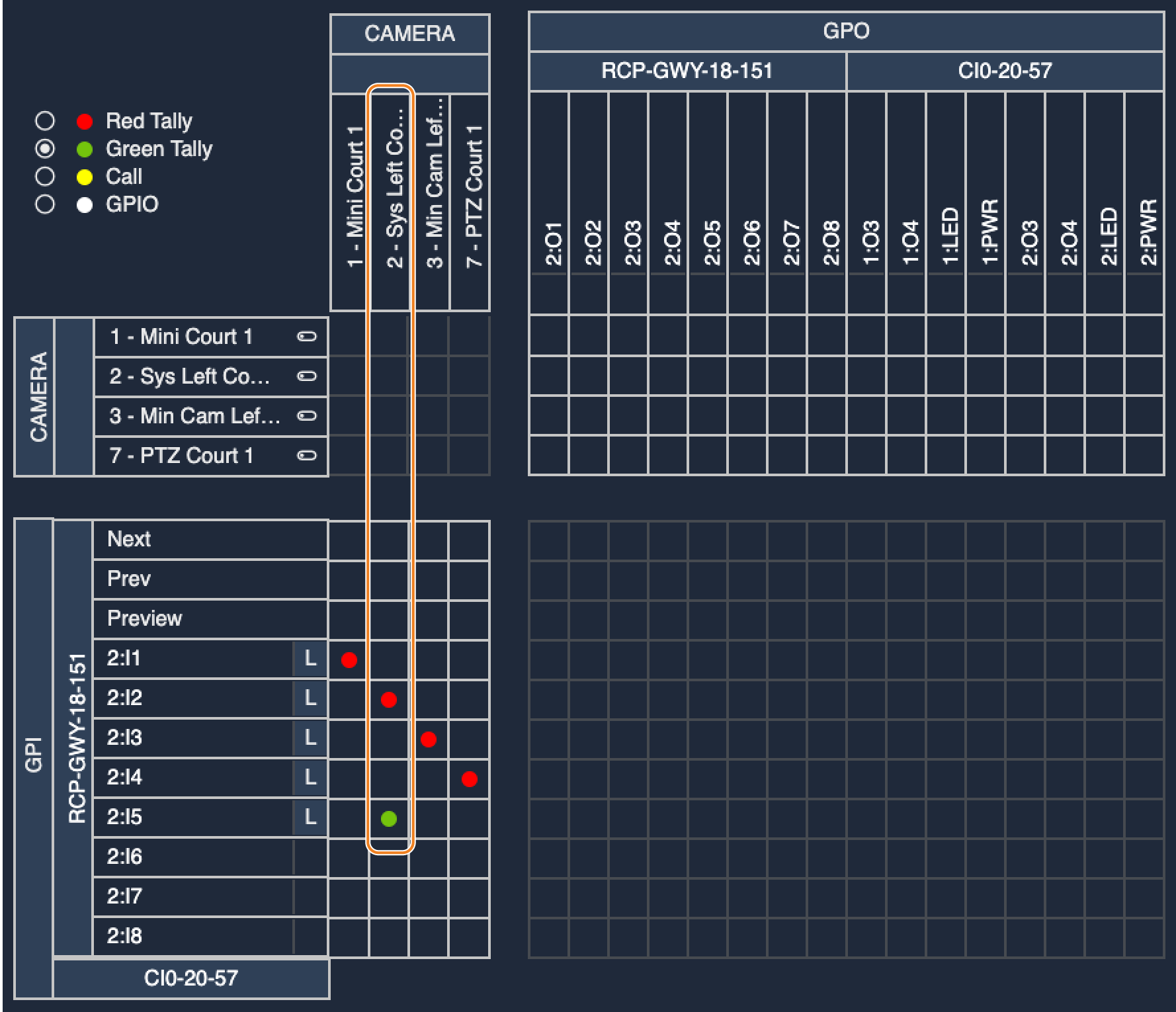Click link icon beside 3 - Min Cam Lef… row
1176x1012 pixels.
pyautogui.click(x=306, y=416)
